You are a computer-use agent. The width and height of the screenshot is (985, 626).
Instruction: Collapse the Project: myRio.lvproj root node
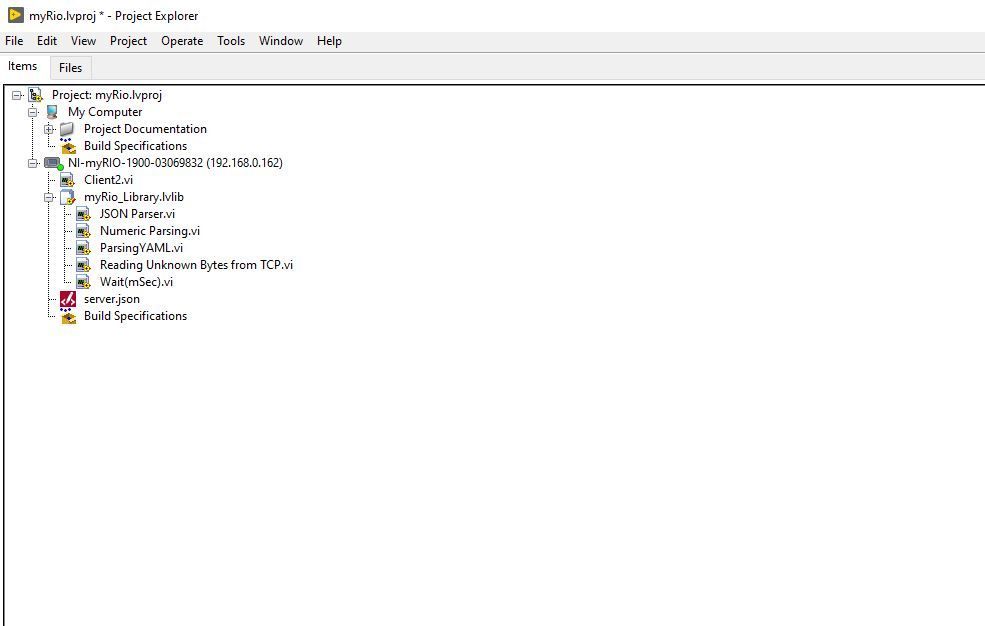point(17,95)
